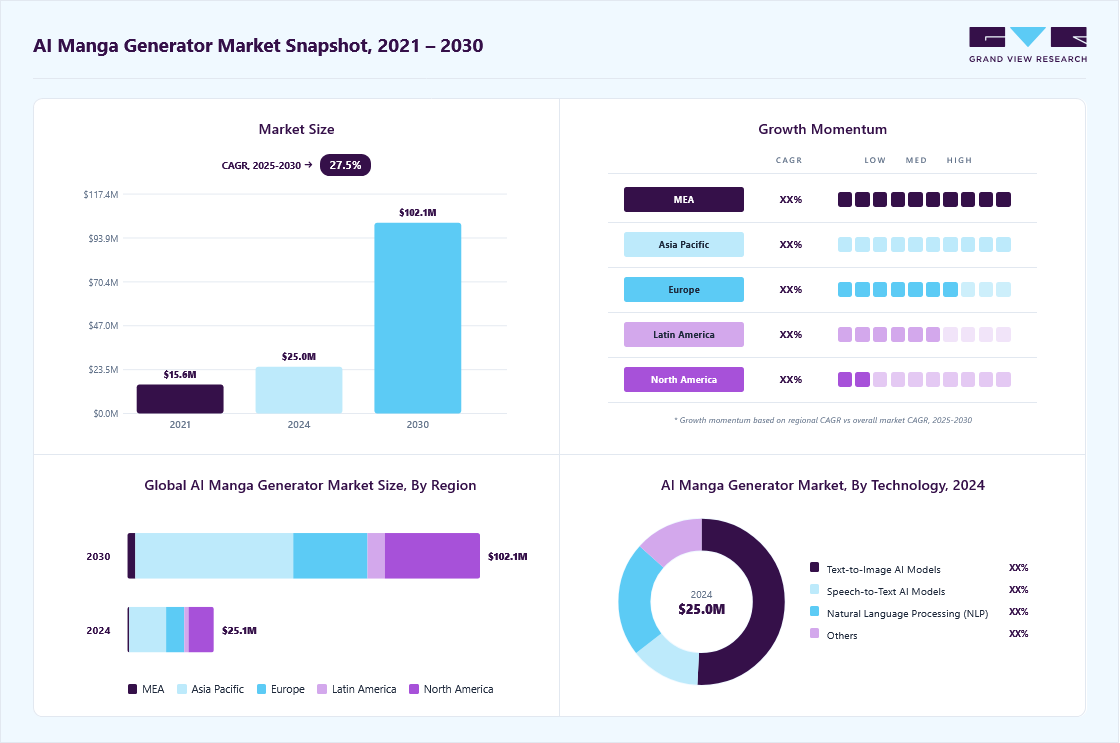Click the light-blue Speech-to-Text donut segment

670,660
